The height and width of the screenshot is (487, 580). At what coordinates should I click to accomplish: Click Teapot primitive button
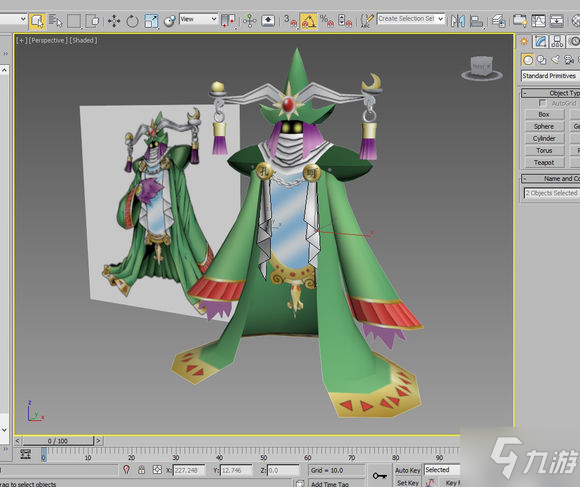point(544,162)
